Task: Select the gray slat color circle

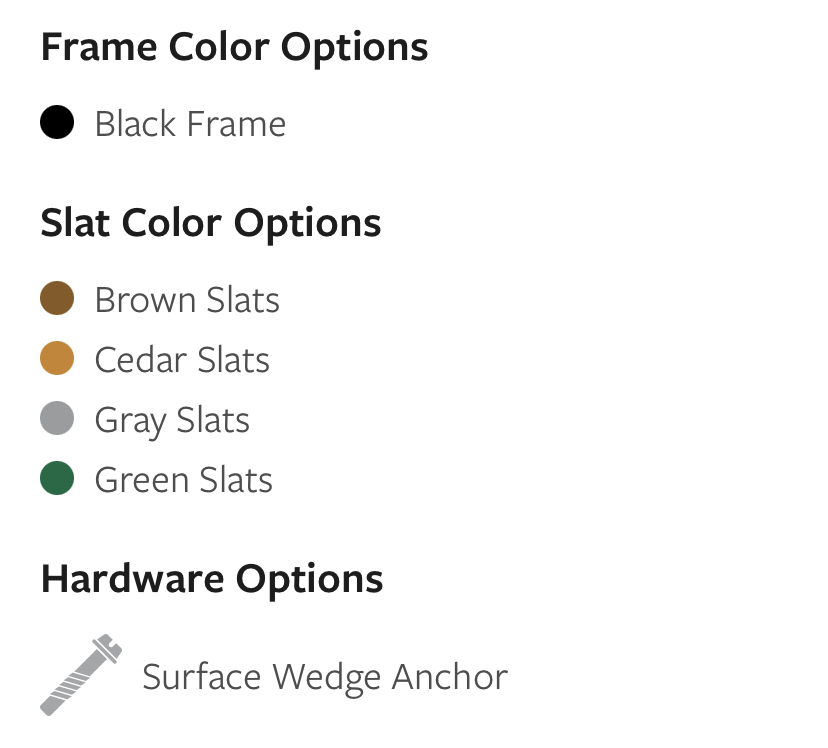Action: 57,418
